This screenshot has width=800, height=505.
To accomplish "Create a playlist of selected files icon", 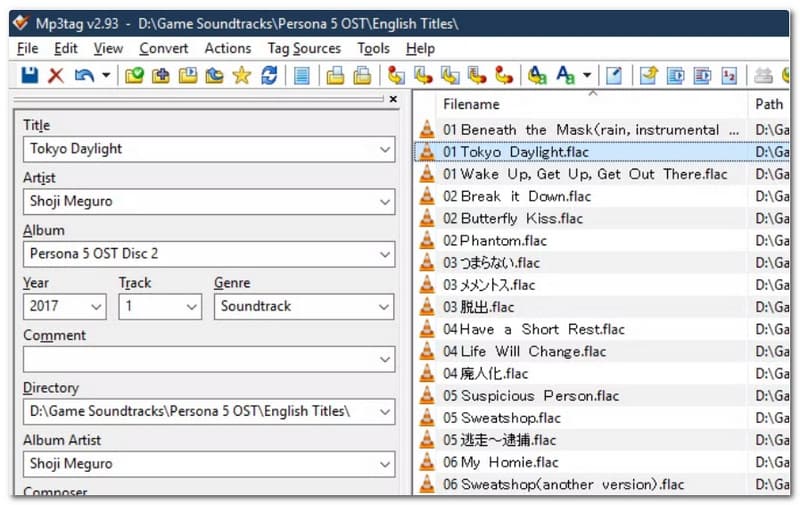I will pos(362,75).
